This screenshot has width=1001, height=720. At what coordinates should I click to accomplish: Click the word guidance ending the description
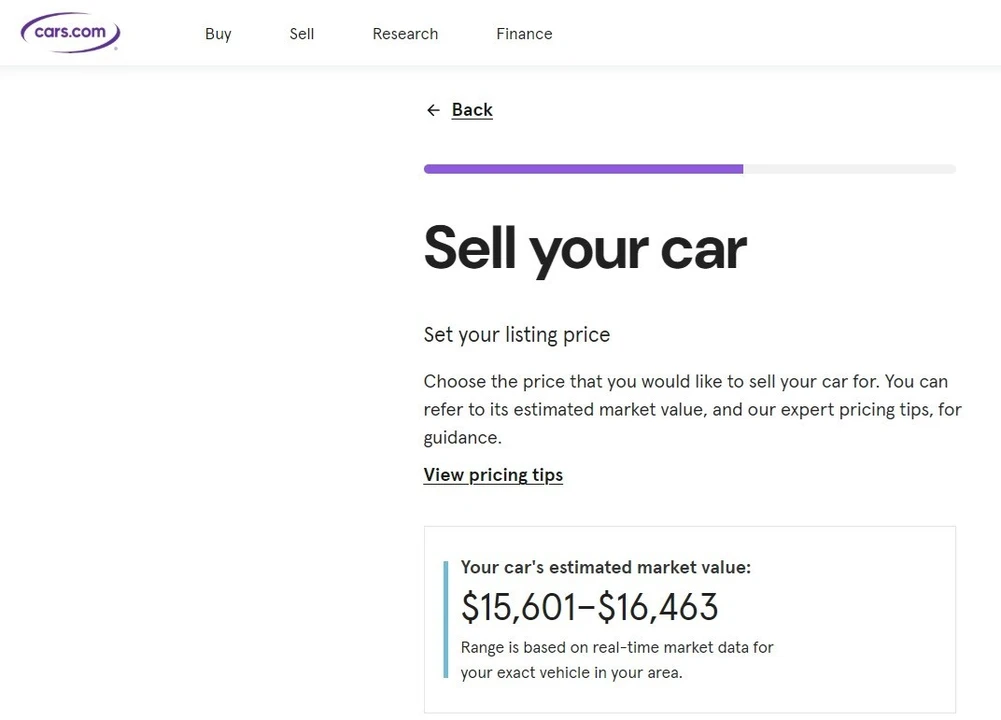pyautogui.click(x=463, y=438)
